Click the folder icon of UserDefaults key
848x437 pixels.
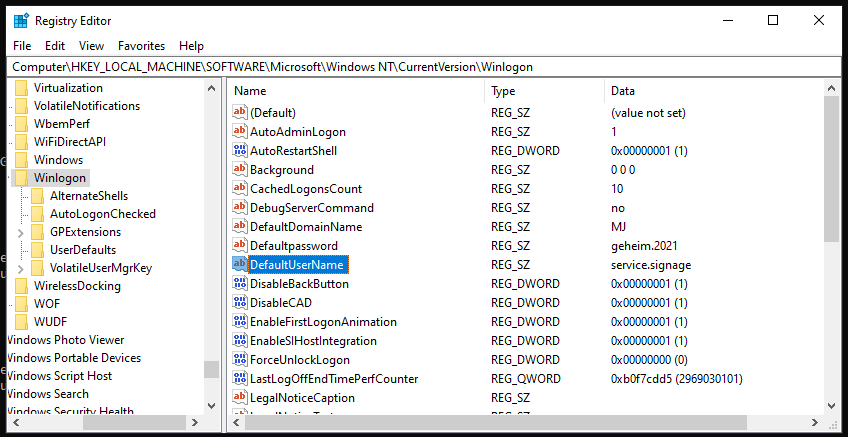click(x=37, y=250)
